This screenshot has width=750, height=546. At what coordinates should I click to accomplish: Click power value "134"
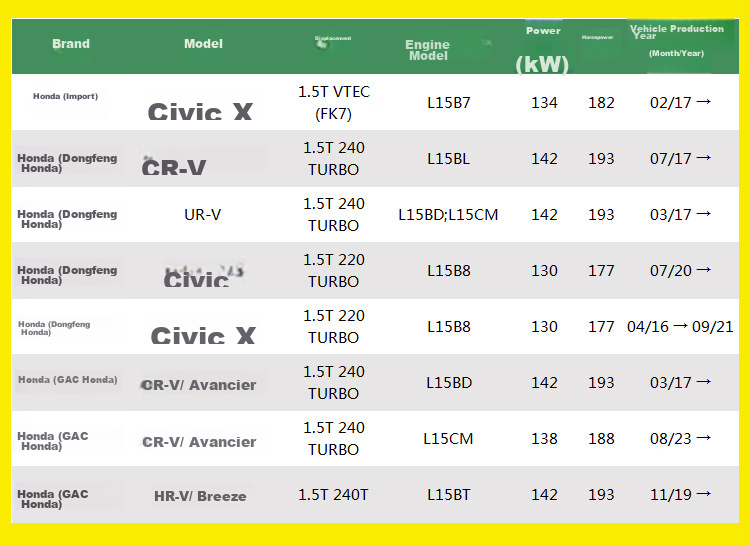pos(544,103)
